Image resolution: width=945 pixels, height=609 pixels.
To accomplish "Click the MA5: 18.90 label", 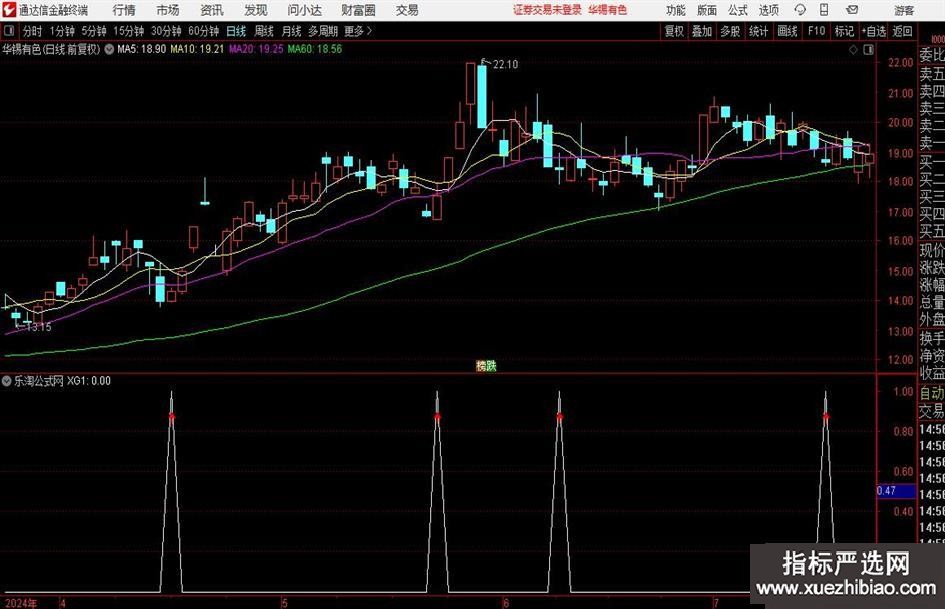I will [142, 49].
